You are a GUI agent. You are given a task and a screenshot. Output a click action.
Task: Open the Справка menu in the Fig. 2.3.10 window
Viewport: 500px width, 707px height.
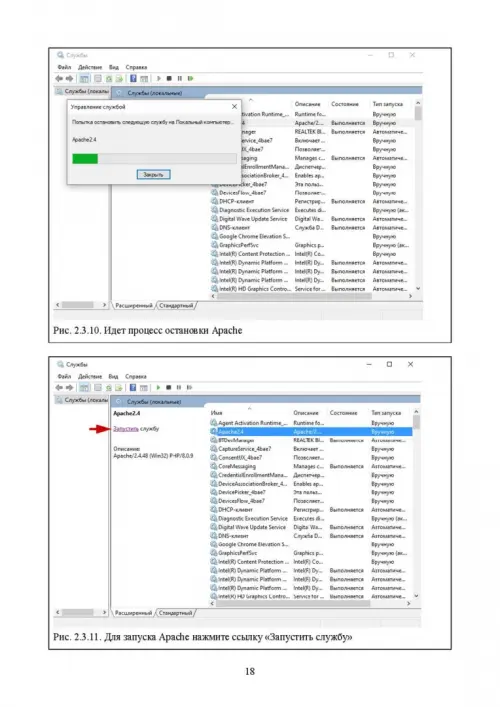click(136, 67)
